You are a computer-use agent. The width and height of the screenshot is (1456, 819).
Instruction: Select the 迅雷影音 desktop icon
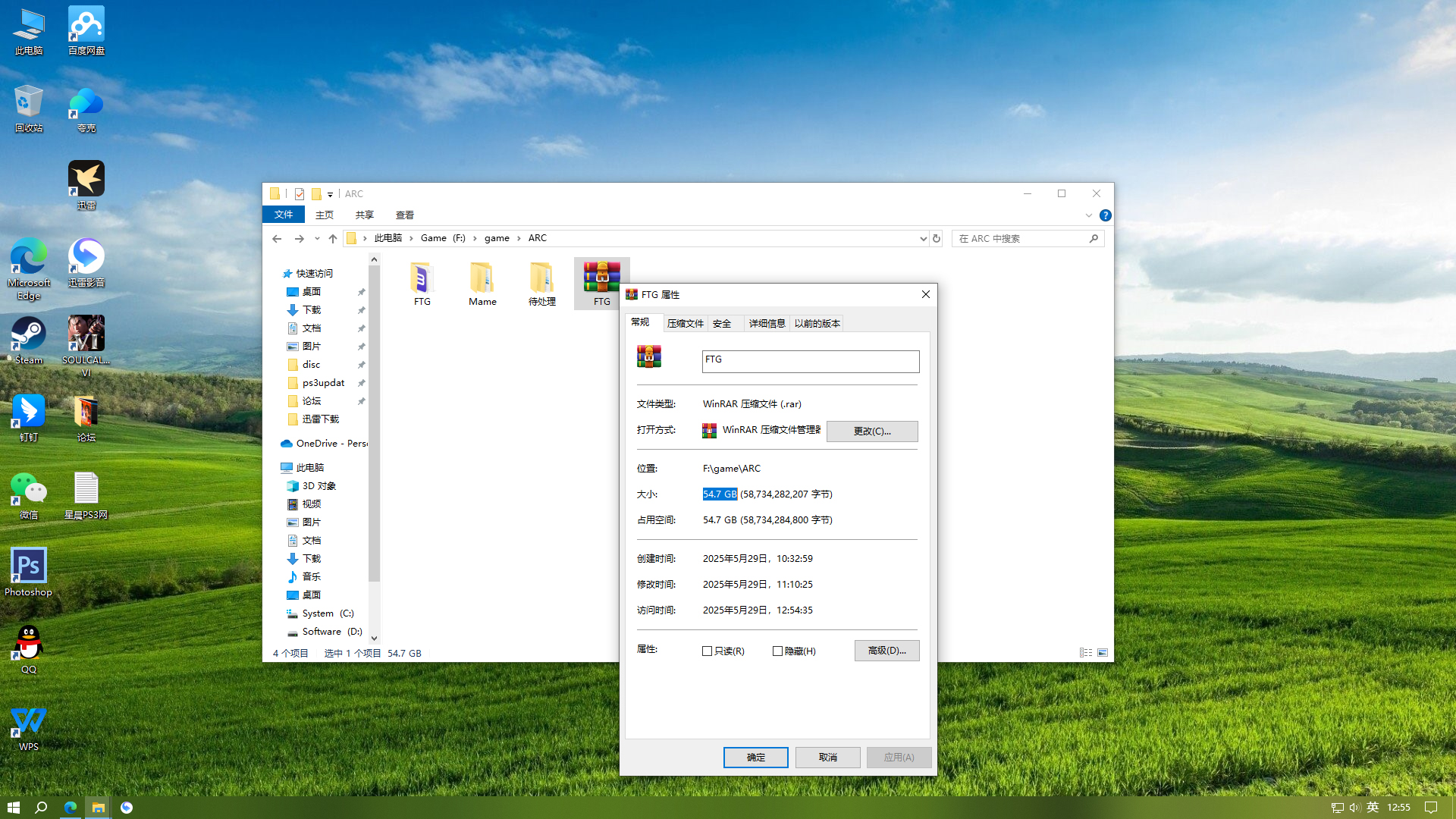coord(86,263)
